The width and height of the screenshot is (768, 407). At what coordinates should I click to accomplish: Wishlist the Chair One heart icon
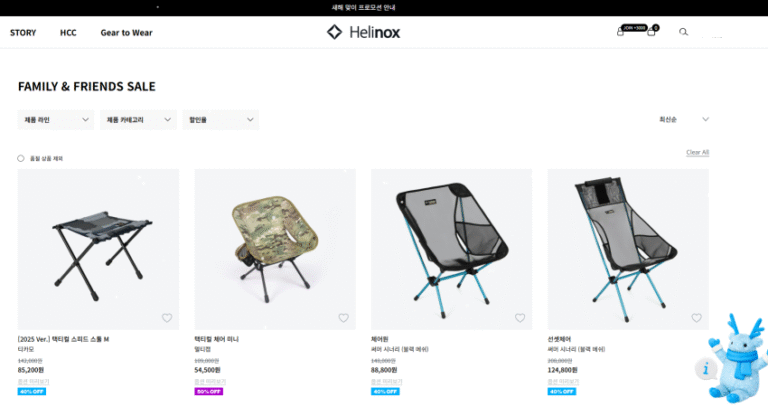[x=520, y=318]
